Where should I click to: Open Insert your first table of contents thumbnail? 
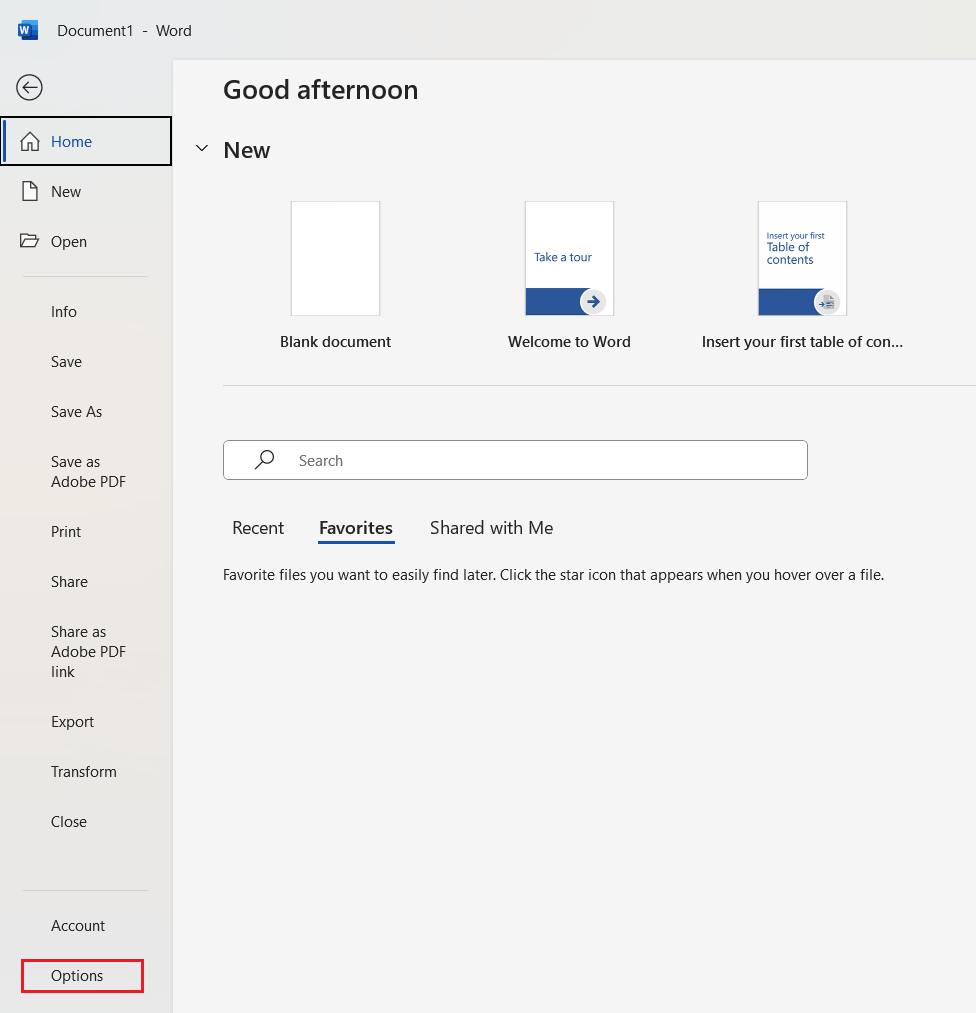[x=802, y=258]
